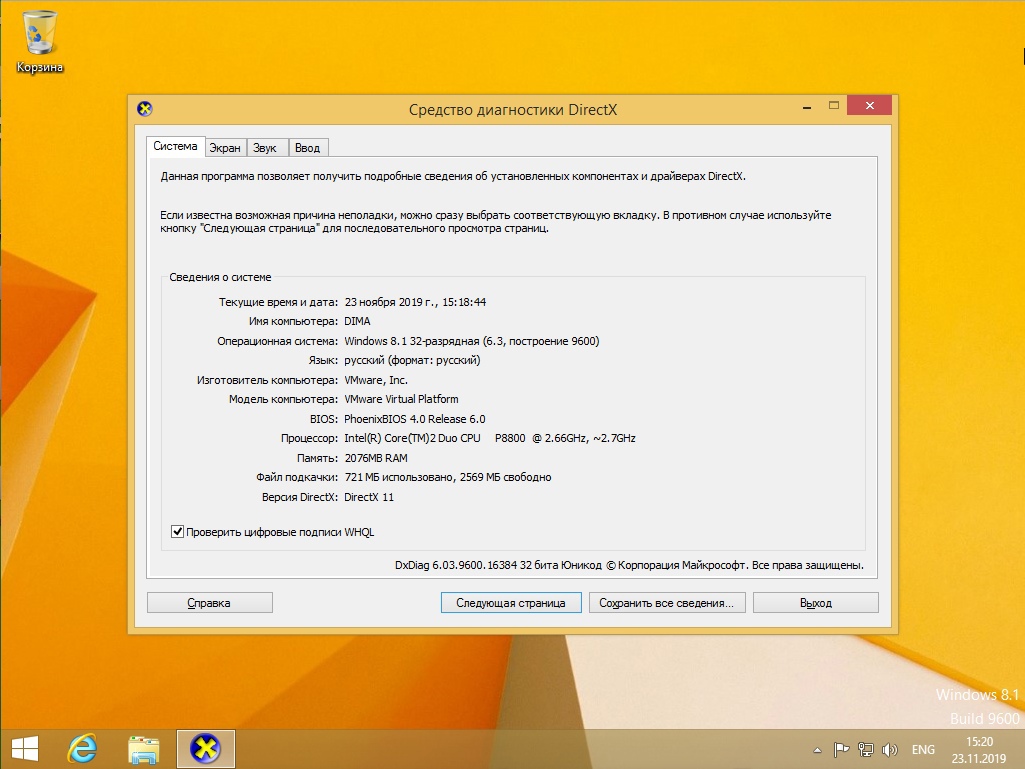
Task: Open File Explorer from the taskbar
Action: click(x=144, y=749)
